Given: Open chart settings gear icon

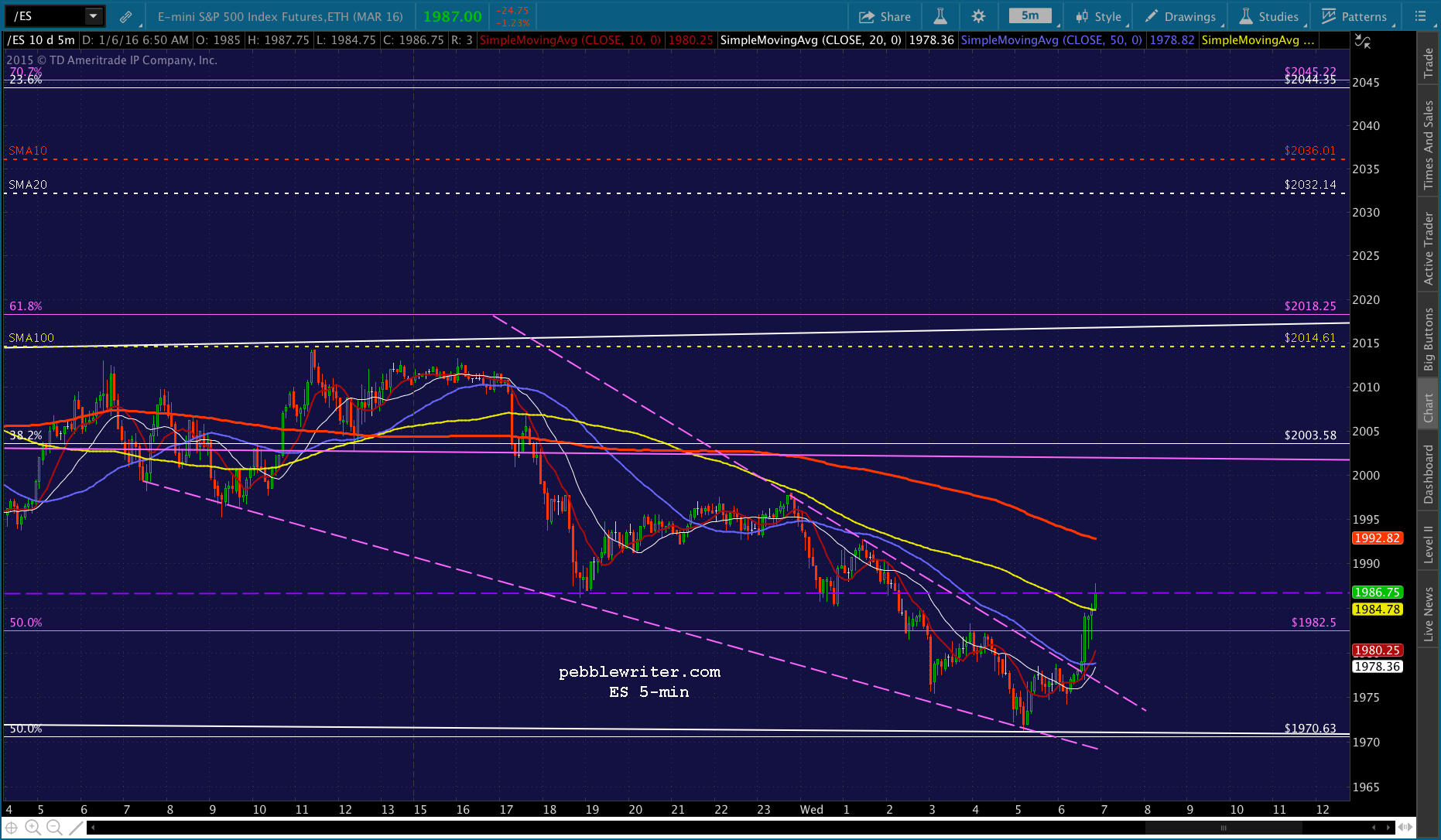Looking at the screenshot, I should (x=978, y=16).
